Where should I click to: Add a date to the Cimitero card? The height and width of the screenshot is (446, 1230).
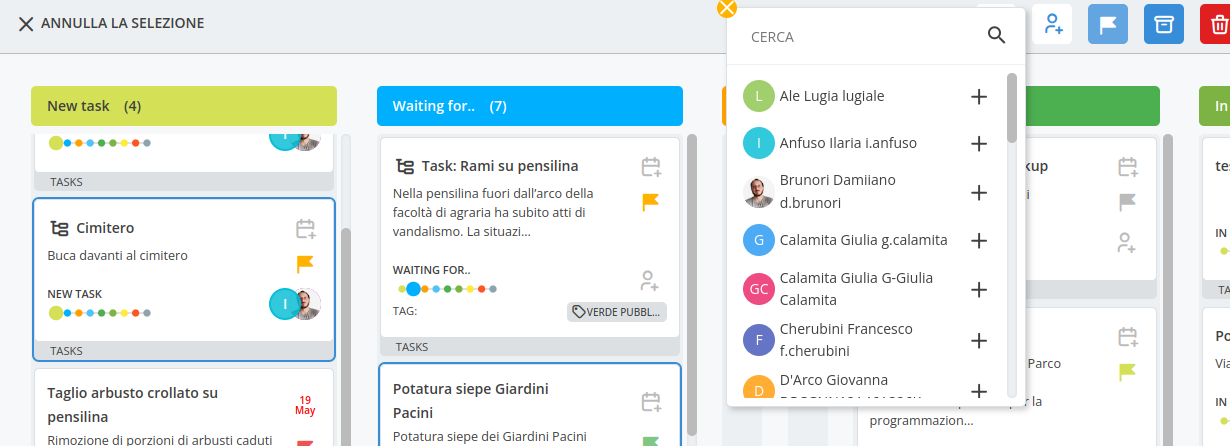[x=305, y=229]
